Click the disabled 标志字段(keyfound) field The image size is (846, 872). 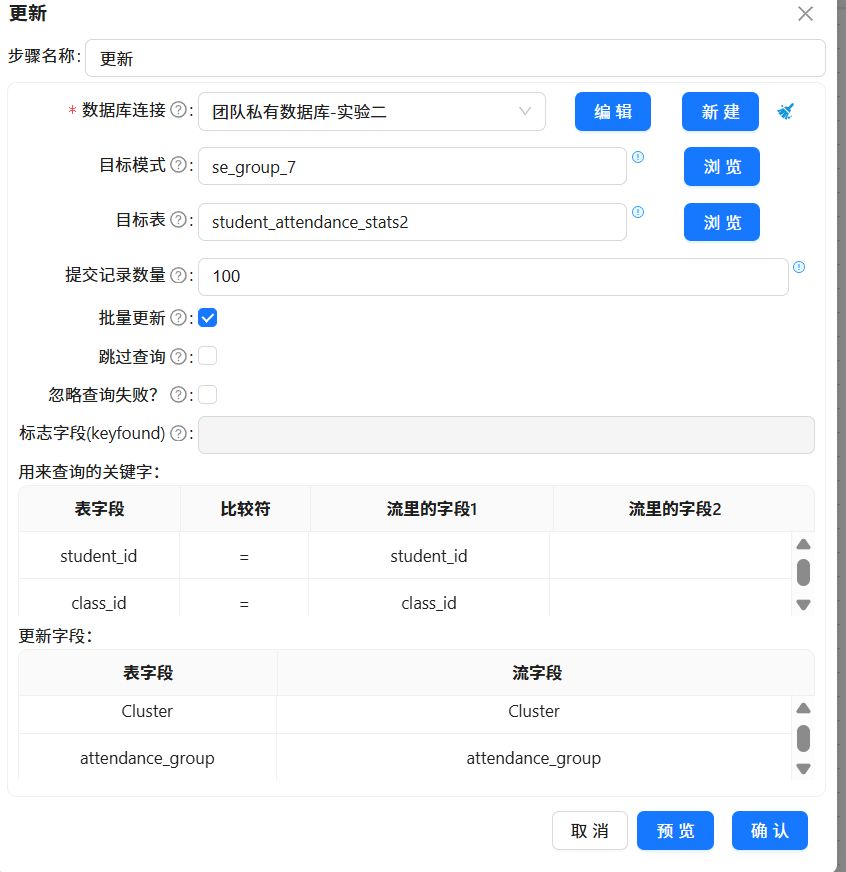pos(506,435)
